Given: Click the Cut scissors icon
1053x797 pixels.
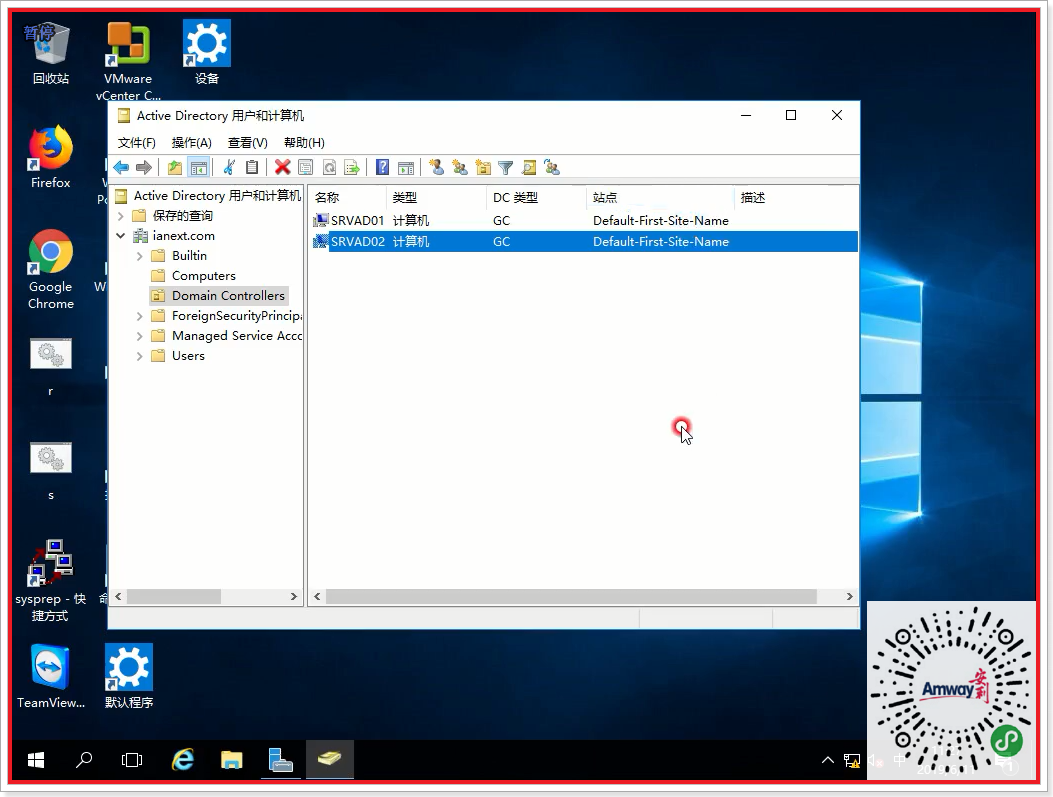Looking at the screenshot, I should [230, 167].
